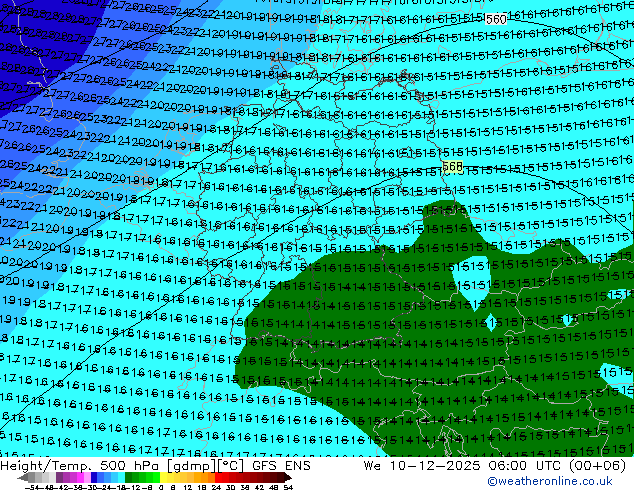Click the left gray arrow end of legend
634x490 pixels.
tap(23, 477)
